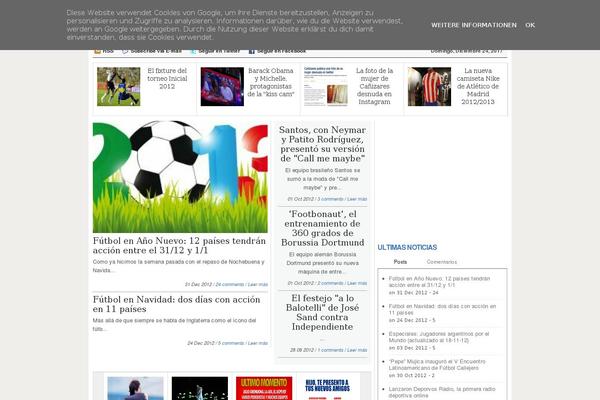
Task: Click the ULTIMAS NOTICIAS heading
Action: (407, 248)
